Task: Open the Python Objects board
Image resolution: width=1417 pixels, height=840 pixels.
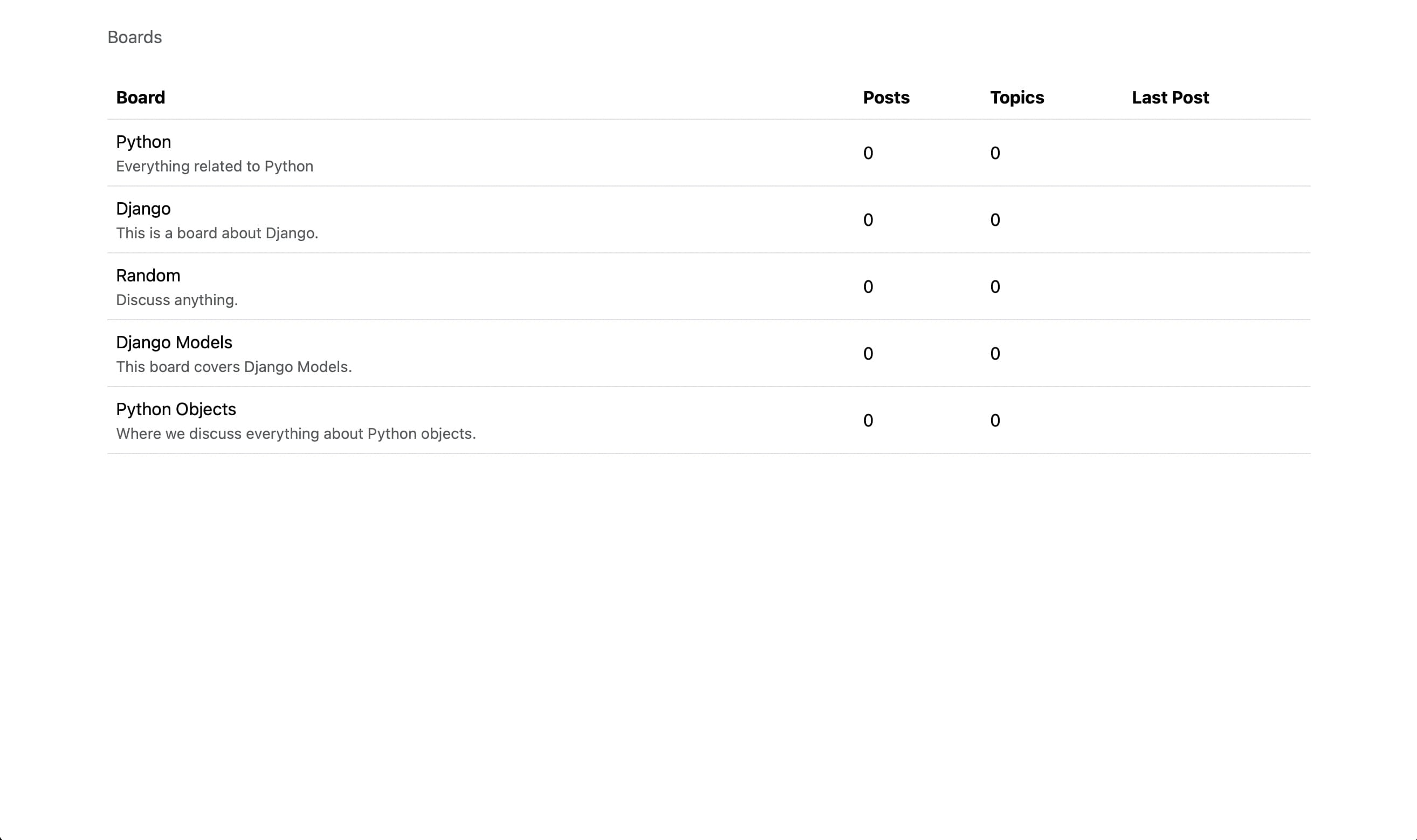Action: pyautogui.click(x=176, y=409)
